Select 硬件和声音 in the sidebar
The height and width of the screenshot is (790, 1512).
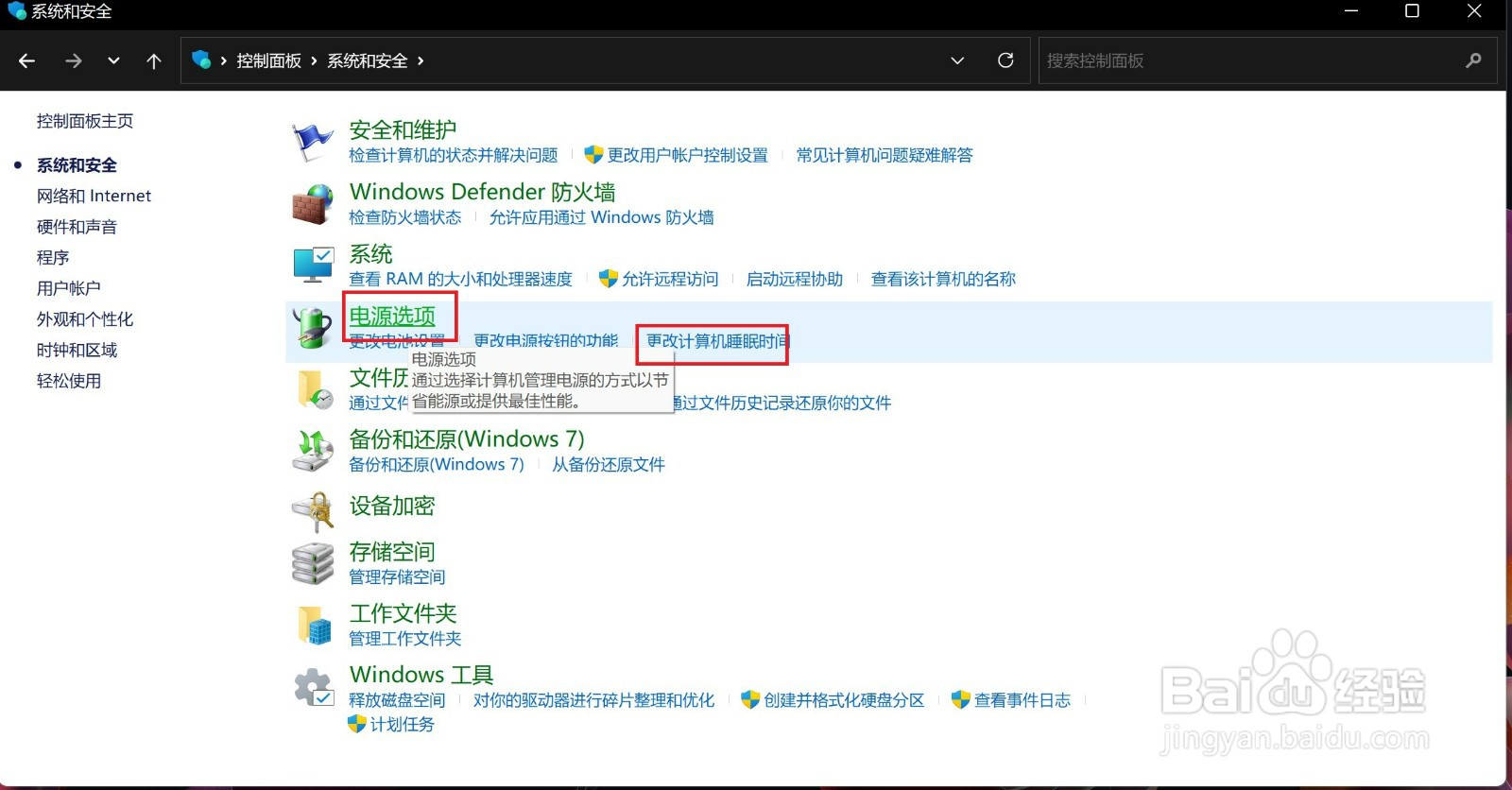(x=77, y=227)
